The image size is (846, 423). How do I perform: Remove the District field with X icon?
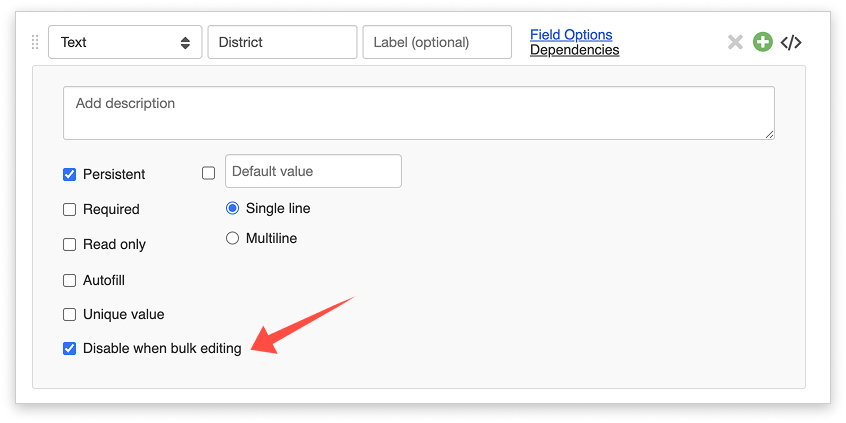[735, 42]
